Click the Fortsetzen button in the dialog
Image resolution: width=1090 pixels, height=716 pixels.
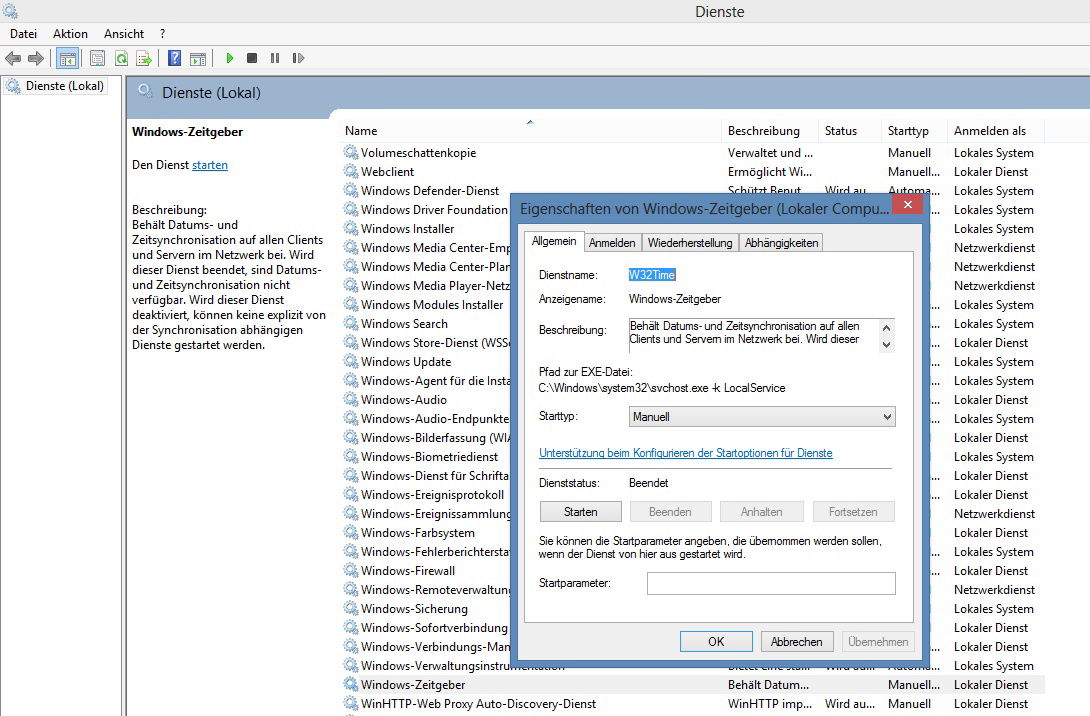[853, 512]
